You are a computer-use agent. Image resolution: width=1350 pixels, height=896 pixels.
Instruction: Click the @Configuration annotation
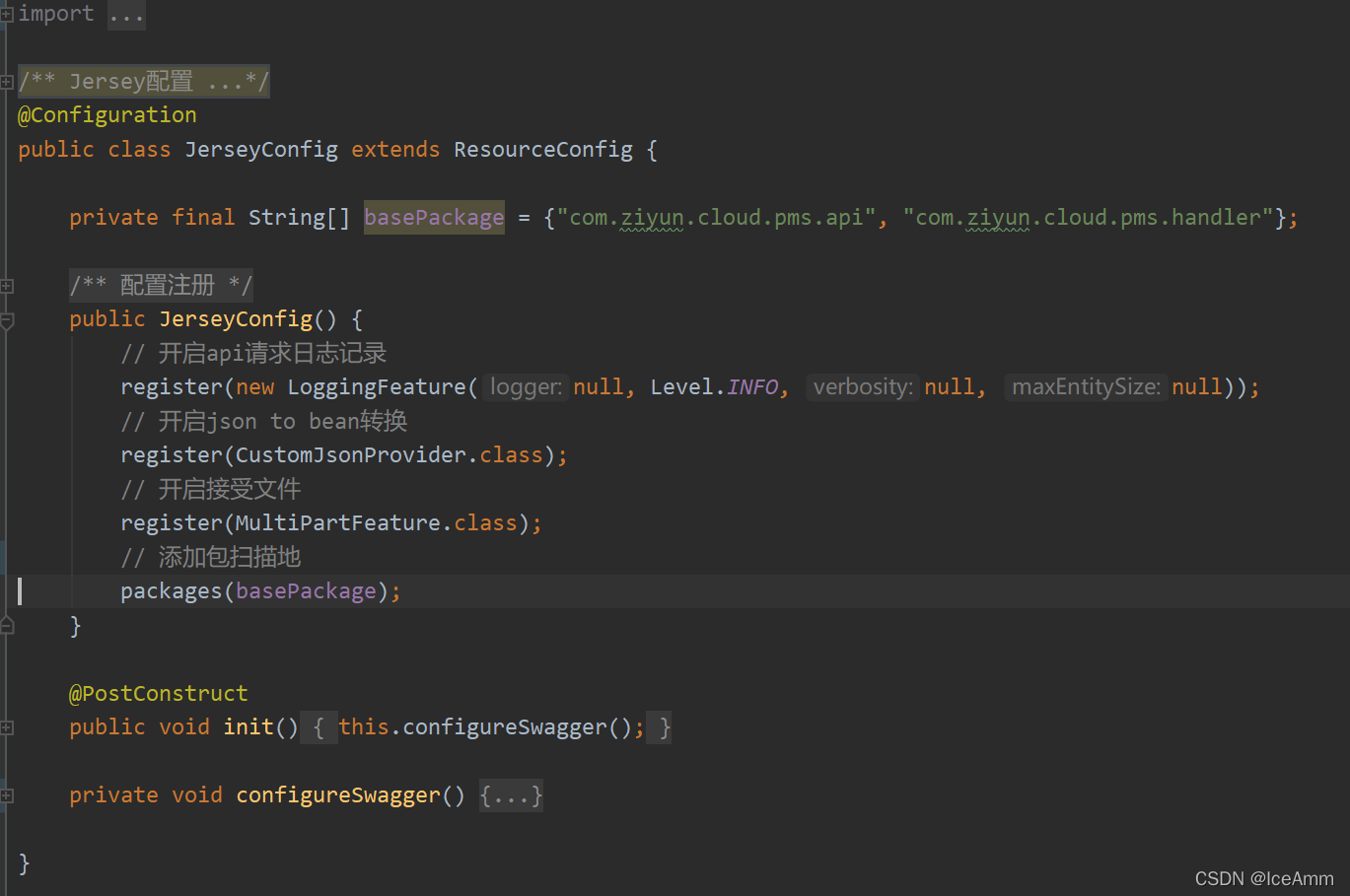pyautogui.click(x=107, y=115)
